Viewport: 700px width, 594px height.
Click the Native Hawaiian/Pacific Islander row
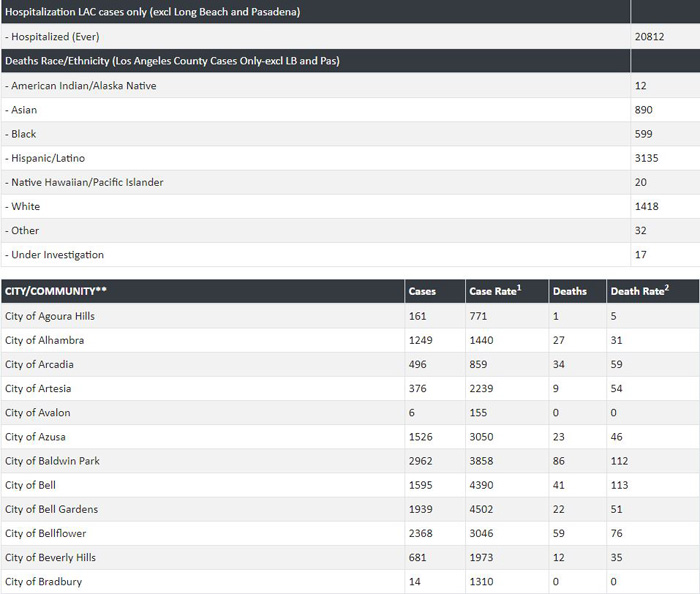(x=350, y=182)
